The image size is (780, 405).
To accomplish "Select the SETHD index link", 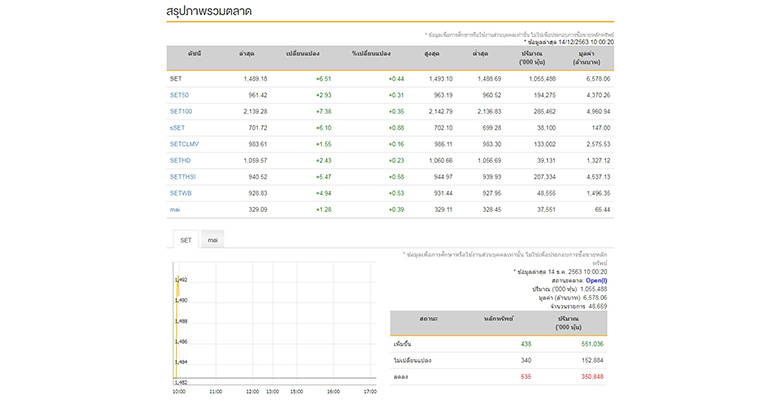I will (x=180, y=160).
